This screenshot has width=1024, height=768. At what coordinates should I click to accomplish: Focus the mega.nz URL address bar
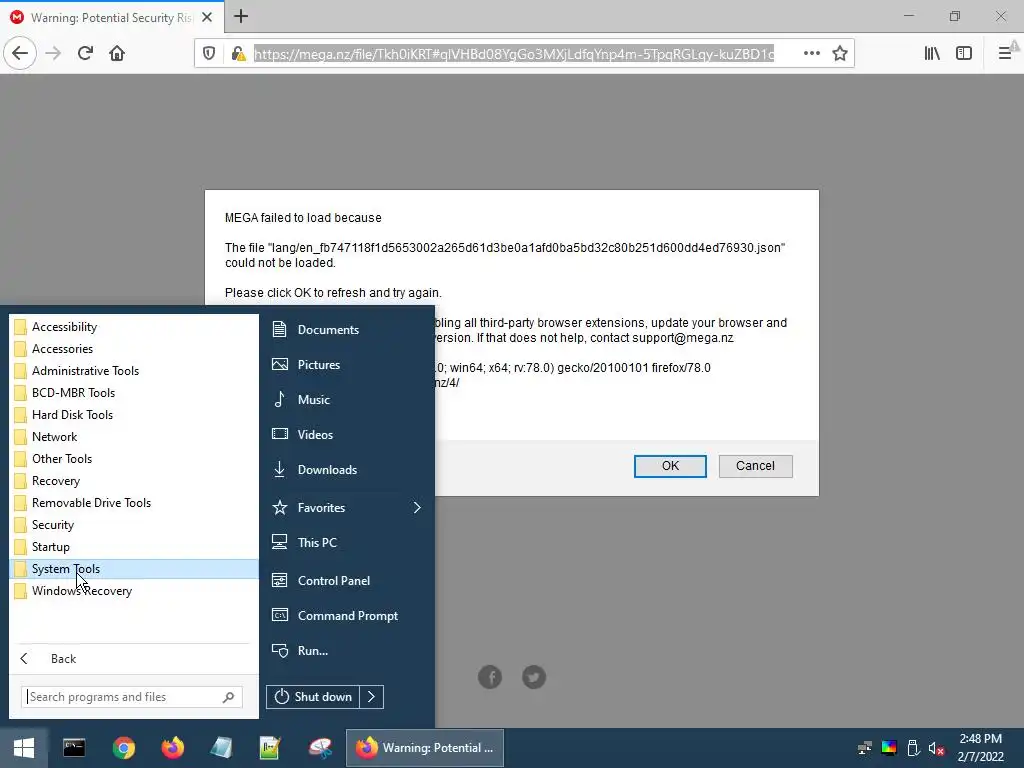[x=514, y=54]
